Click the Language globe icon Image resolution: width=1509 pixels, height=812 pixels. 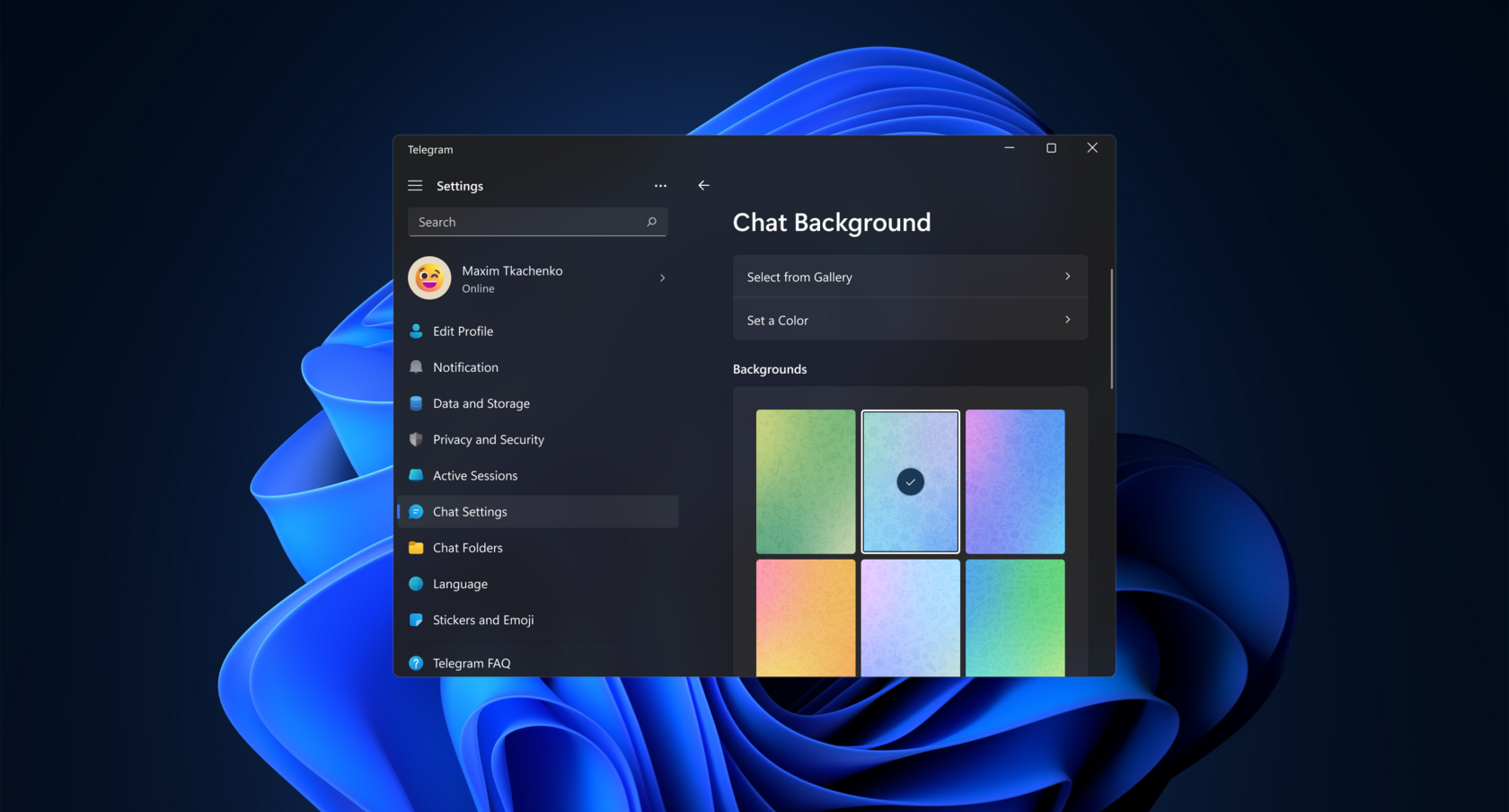[x=416, y=584]
